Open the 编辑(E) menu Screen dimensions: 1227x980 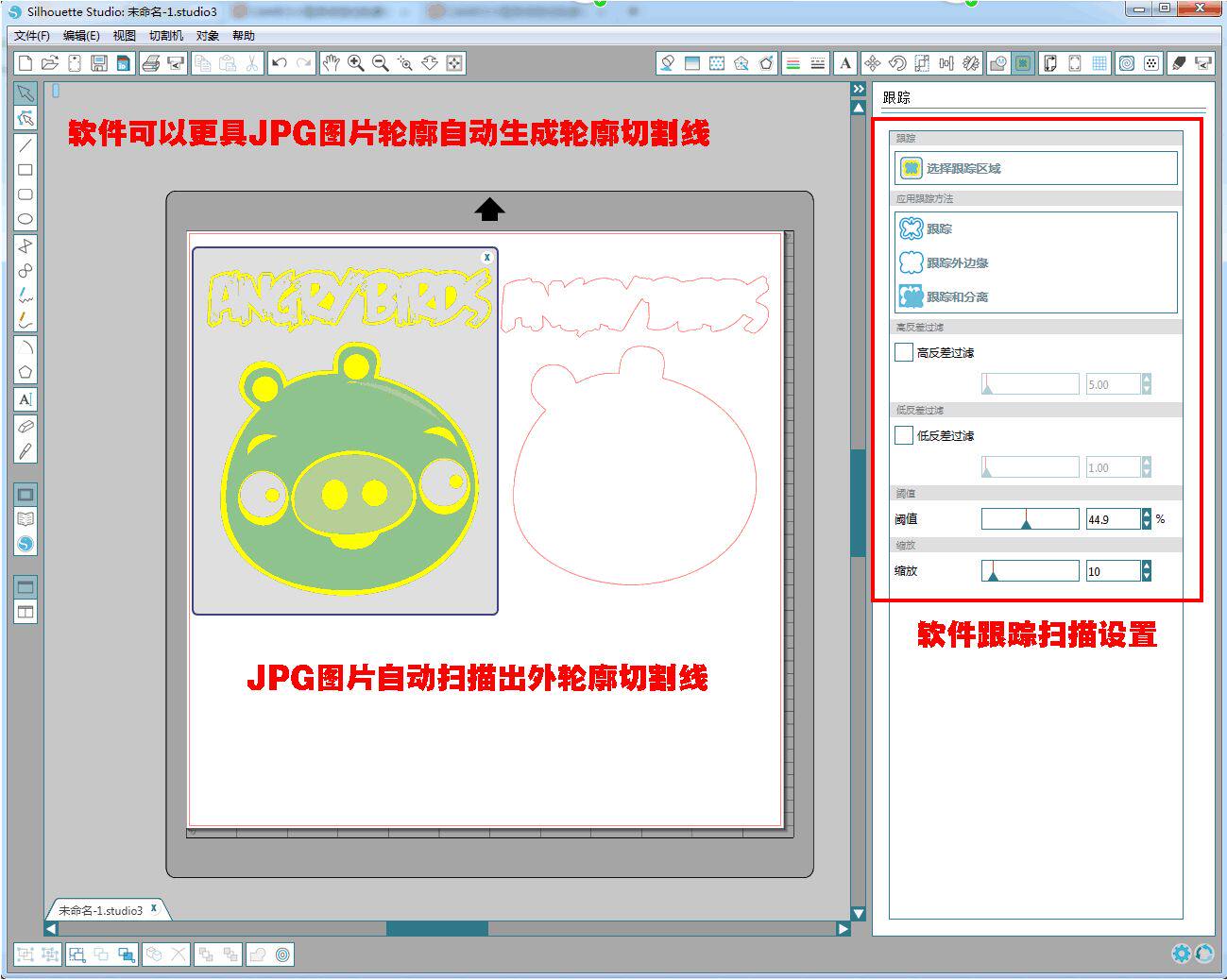tap(81, 36)
